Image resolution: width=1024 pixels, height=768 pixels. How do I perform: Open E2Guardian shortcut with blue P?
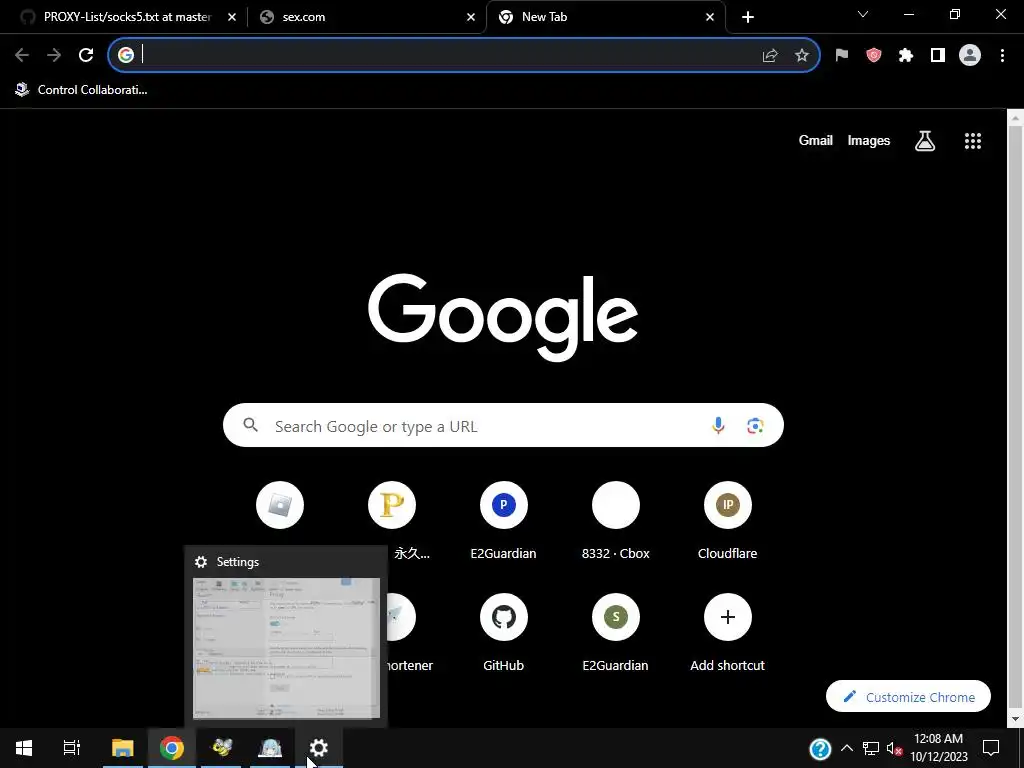[504, 520]
